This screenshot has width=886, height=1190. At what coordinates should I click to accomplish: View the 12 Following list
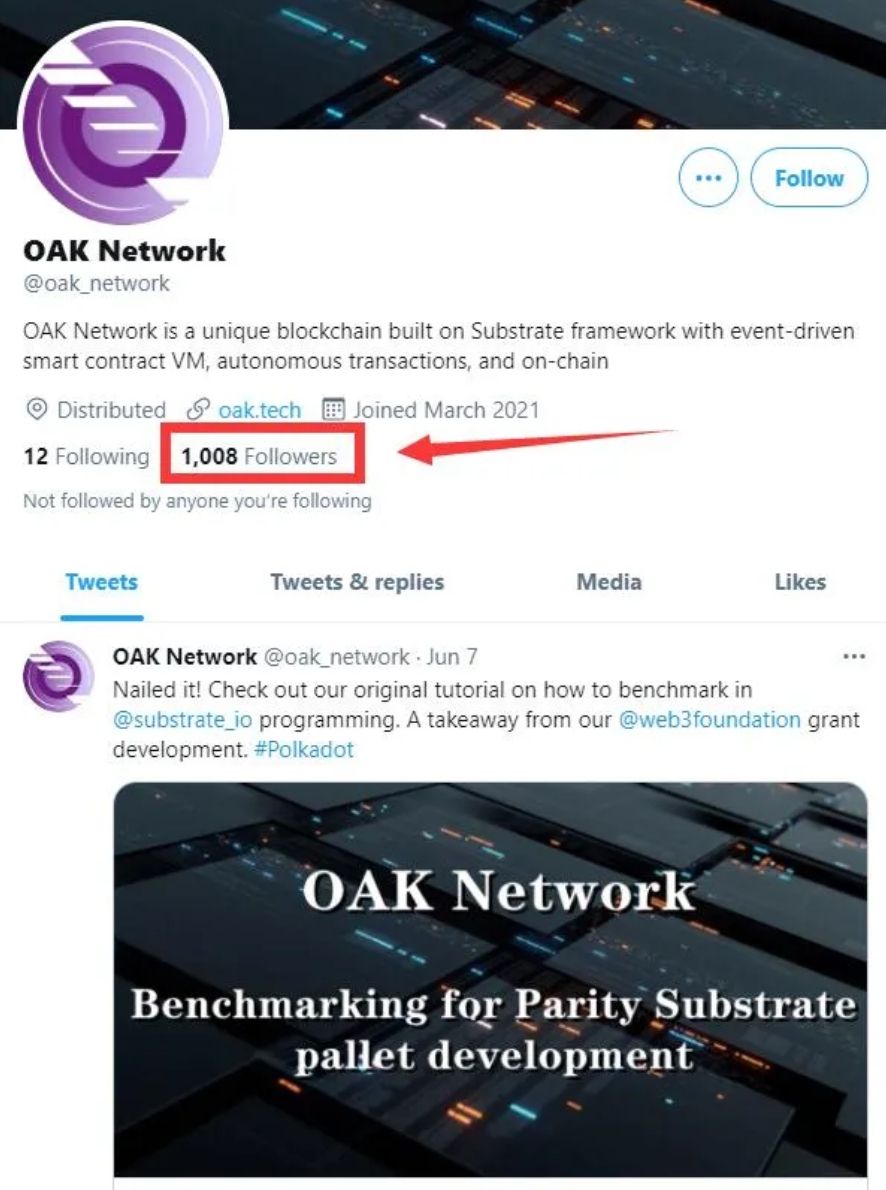87,456
